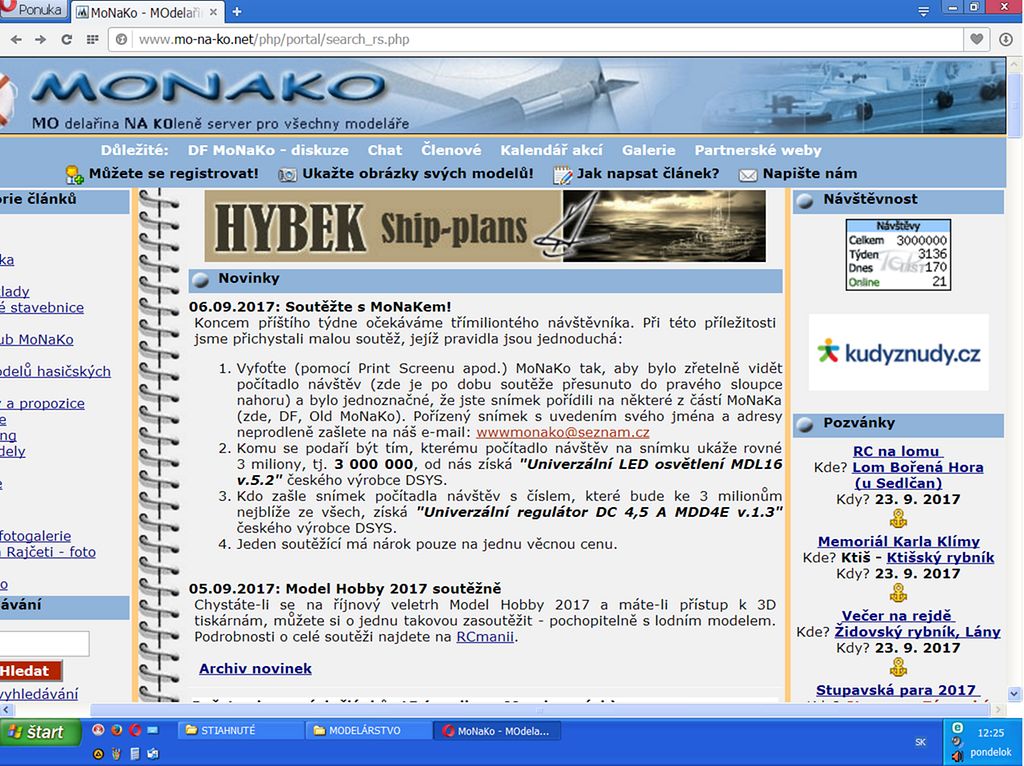Open the Archiv novinek link
Viewport: 1024px width, 766px height.
[x=255, y=668]
